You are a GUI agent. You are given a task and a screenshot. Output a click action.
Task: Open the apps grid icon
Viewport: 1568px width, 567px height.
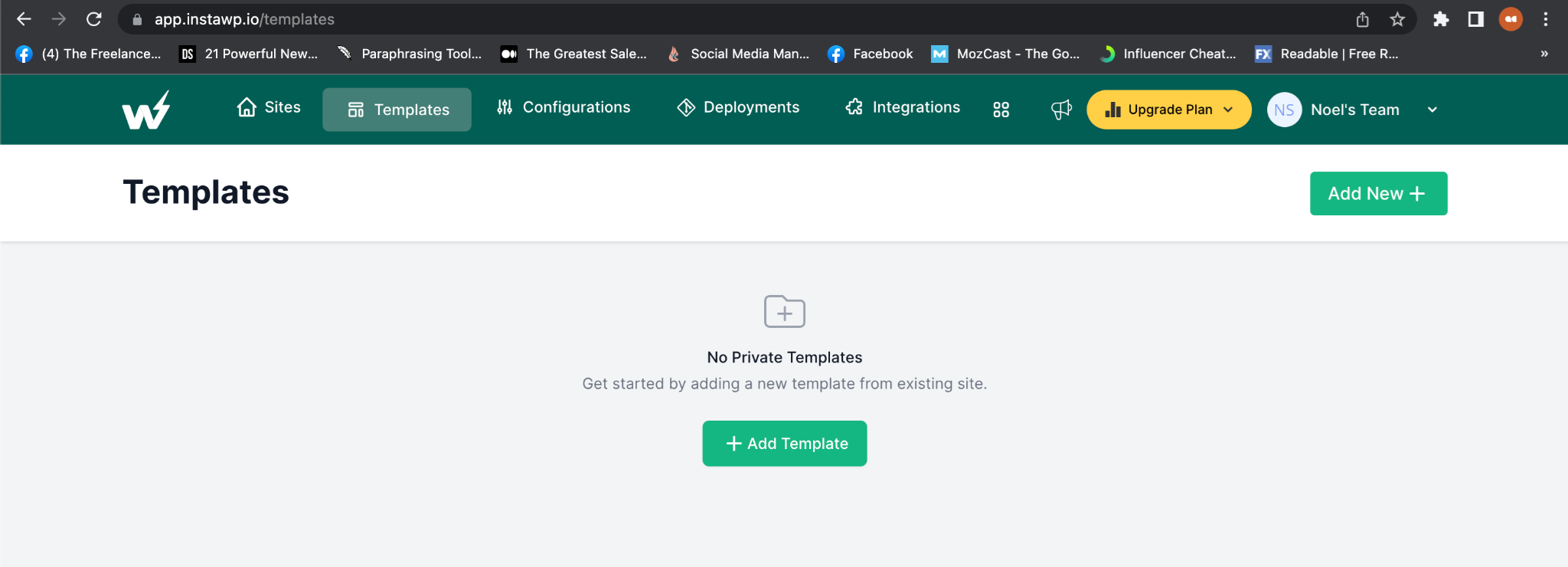click(1001, 110)
